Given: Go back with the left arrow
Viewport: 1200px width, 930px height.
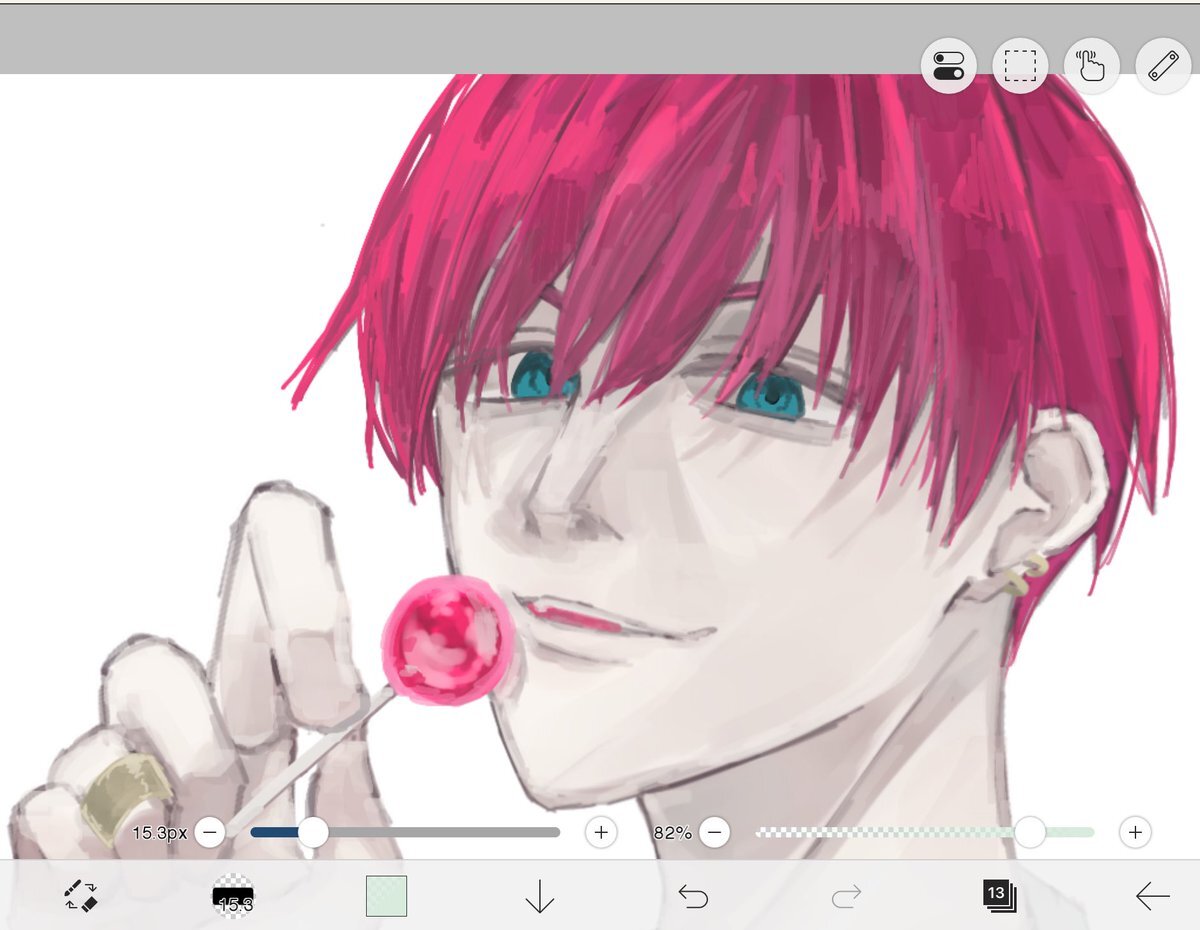Looking at the screenshot, I should [1152, 896].
